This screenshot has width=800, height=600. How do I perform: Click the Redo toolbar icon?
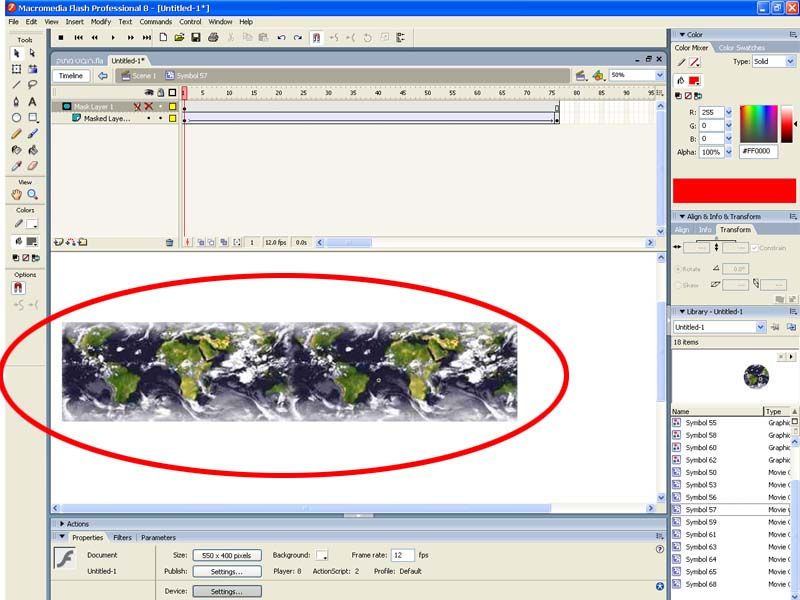[x=298, y=37]
